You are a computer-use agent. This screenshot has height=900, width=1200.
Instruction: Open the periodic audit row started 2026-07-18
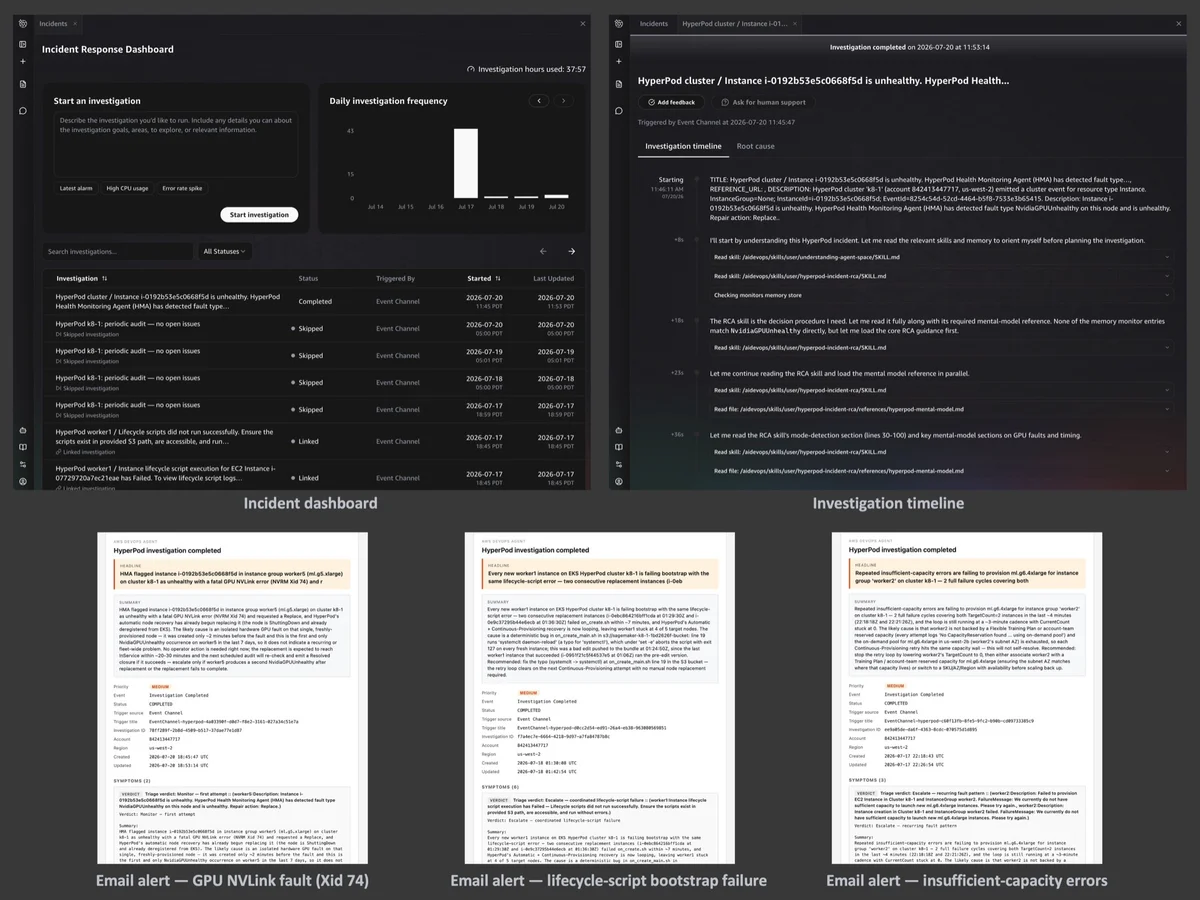314,383
